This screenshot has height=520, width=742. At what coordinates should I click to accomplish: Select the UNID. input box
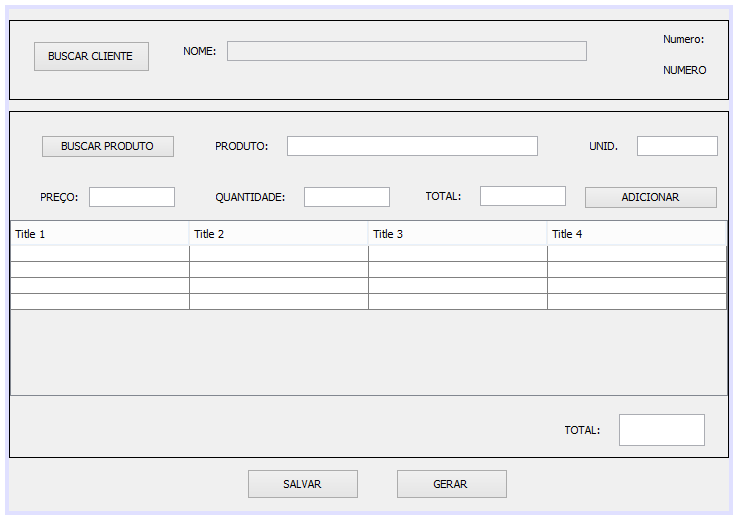point(677,146)
